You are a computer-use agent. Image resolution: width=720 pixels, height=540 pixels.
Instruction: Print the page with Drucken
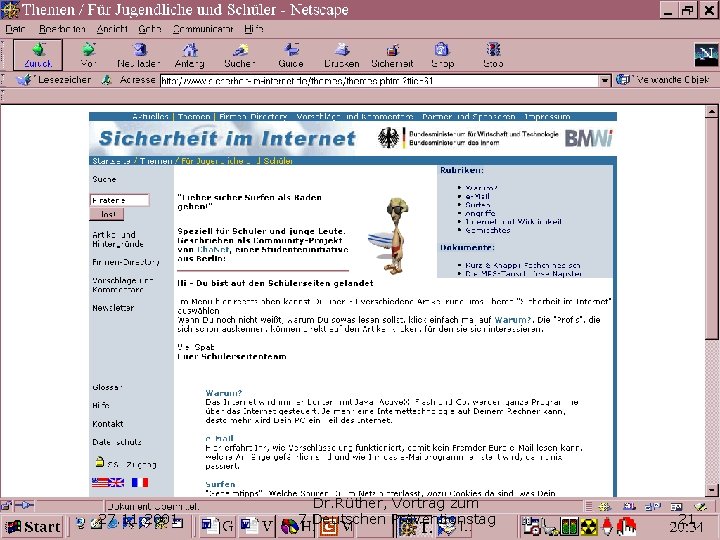(342, 55)
